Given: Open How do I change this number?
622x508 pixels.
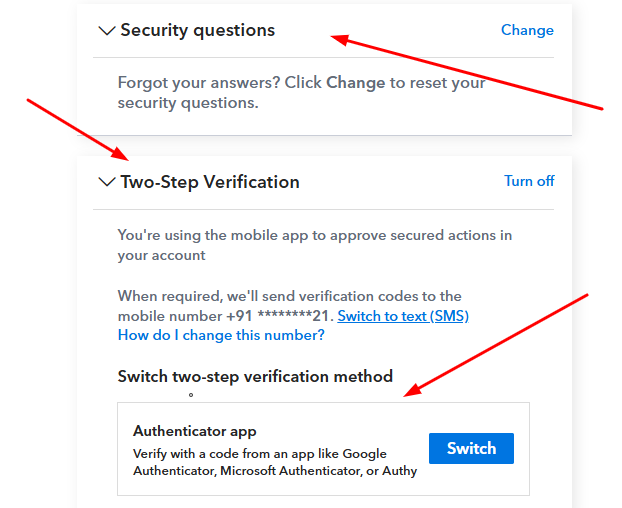Looking at the screenshot, I should point(221,335).
